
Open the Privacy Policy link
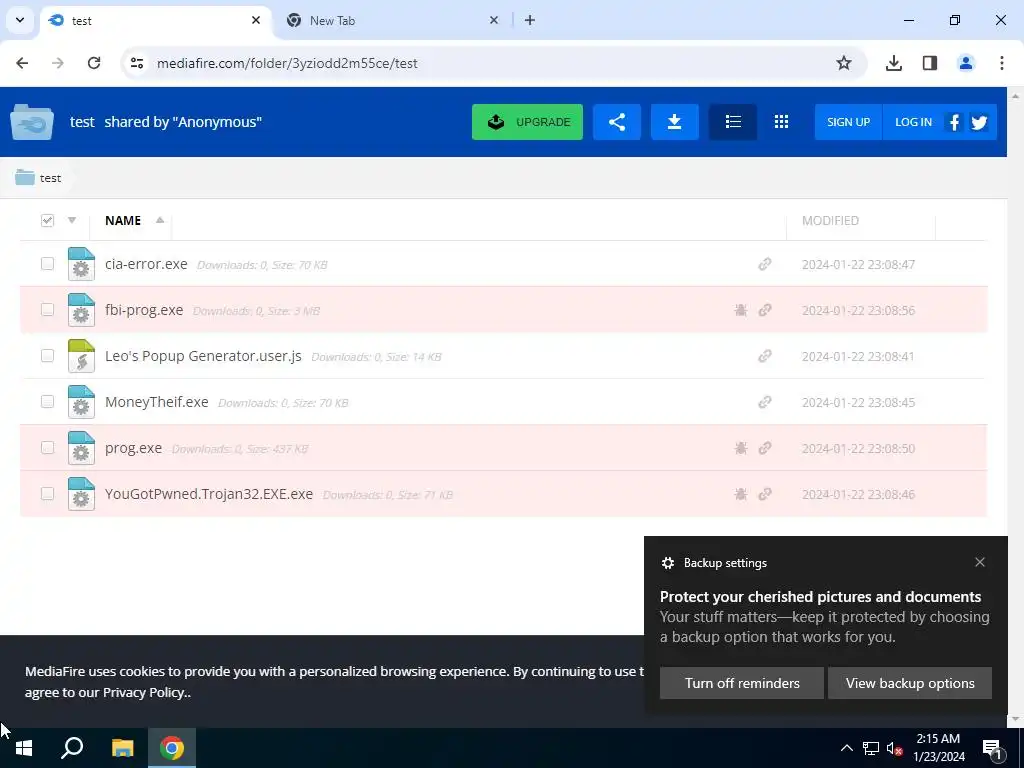145,693
